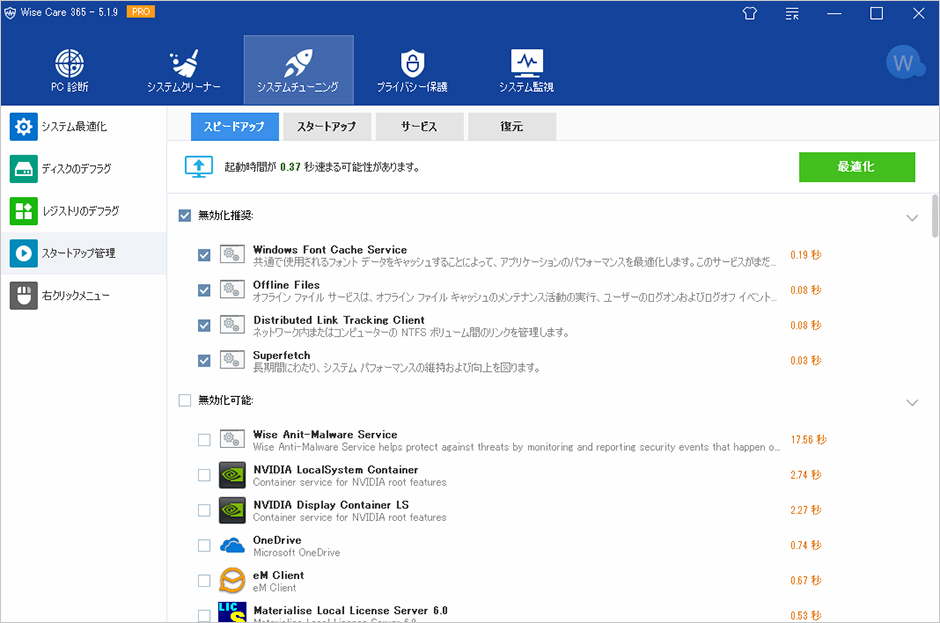Image resolution: width=940 pixels, height=623 pixels.
Task: Select ディスクのデフラグ disk icon
Action: (x=23, y=169)
